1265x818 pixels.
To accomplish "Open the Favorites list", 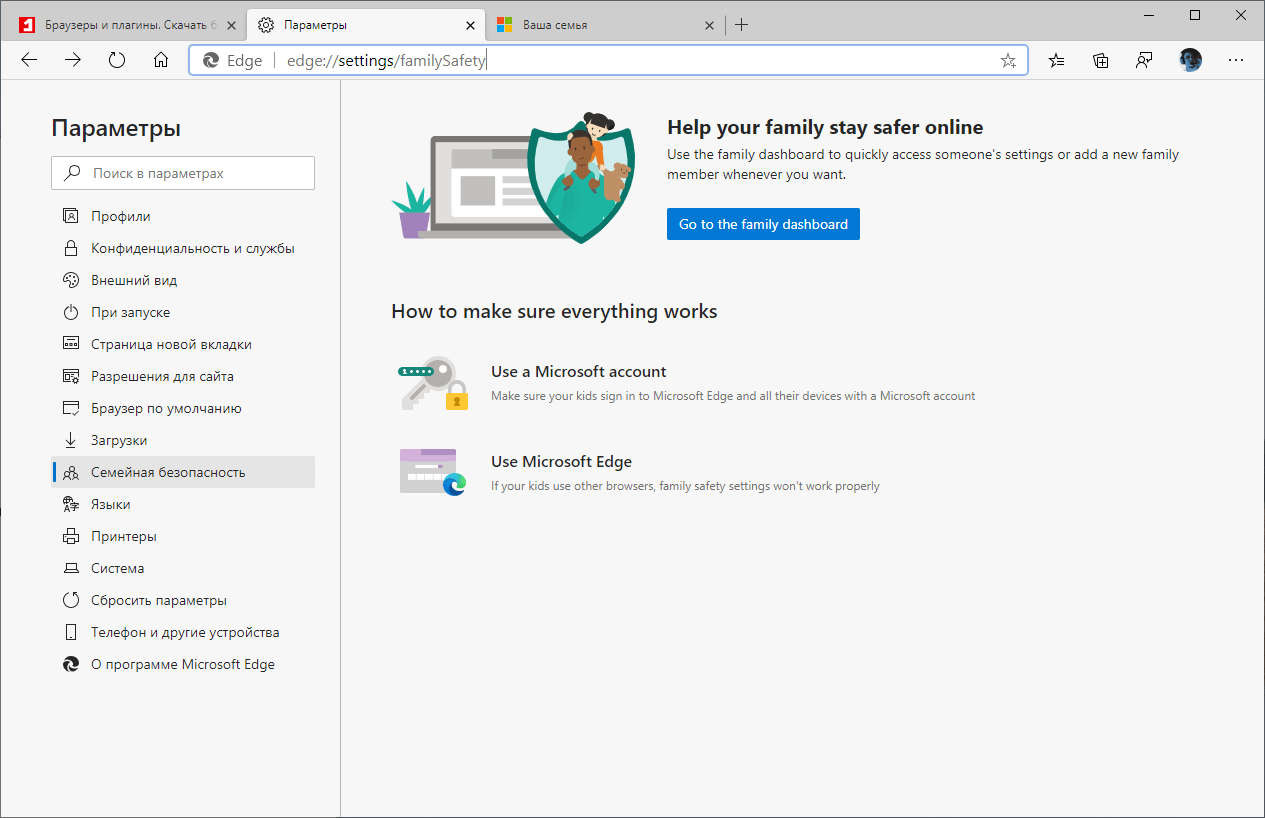I will pyautogui.click(x=1056, y=60).
